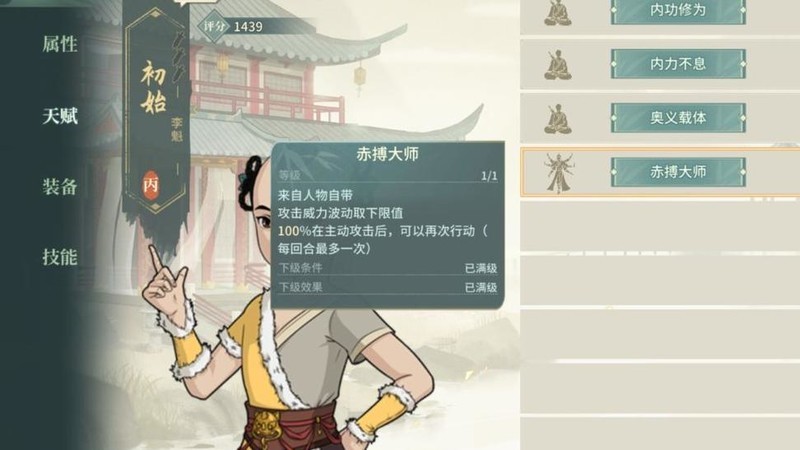This screenshot has width=800, height=450.
Task: Click the 李魁 character name text
Action: [x=177, y=130]
